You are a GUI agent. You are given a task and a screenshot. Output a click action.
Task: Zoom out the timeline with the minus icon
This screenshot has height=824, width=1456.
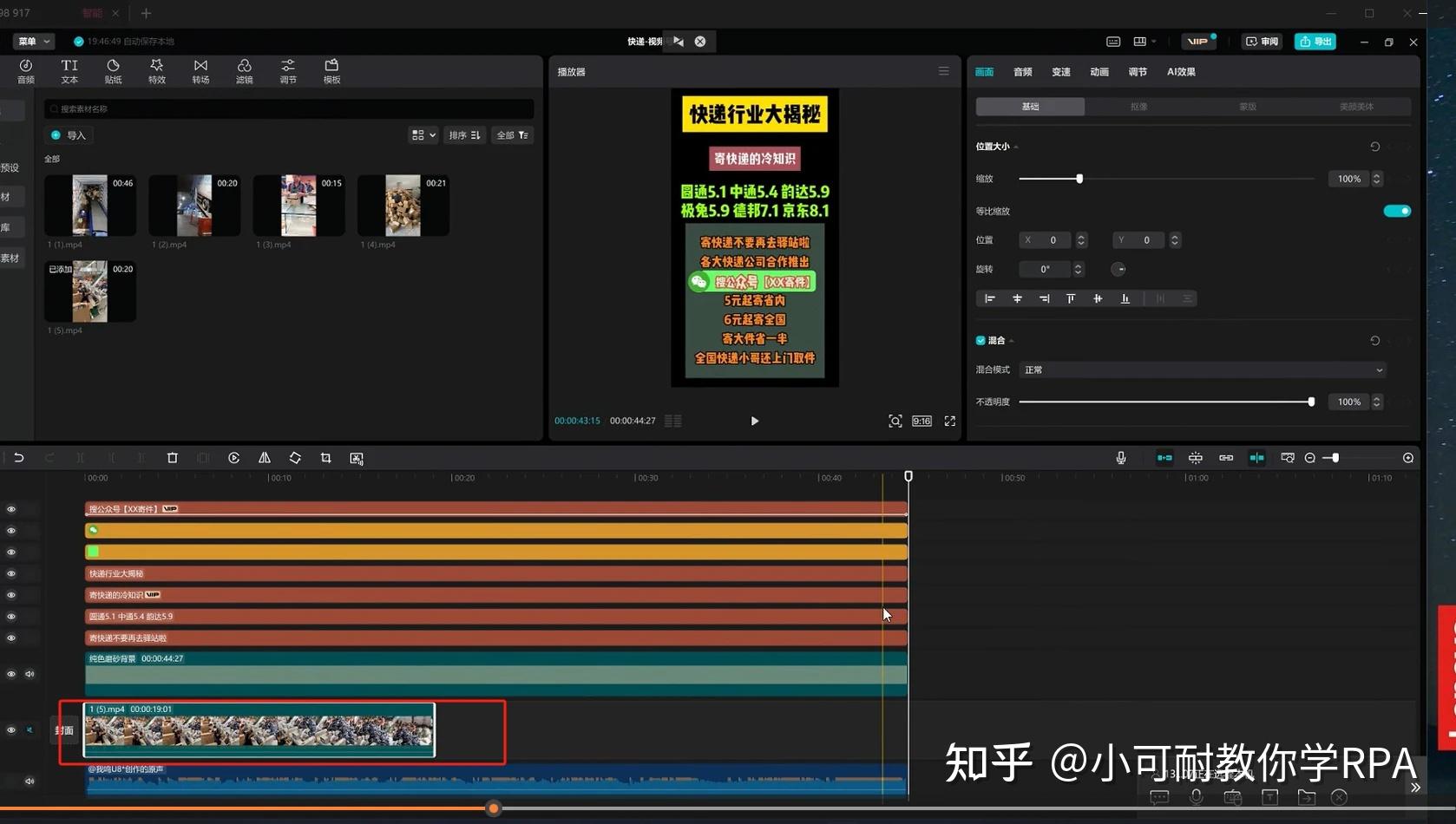coord(1310,458)
